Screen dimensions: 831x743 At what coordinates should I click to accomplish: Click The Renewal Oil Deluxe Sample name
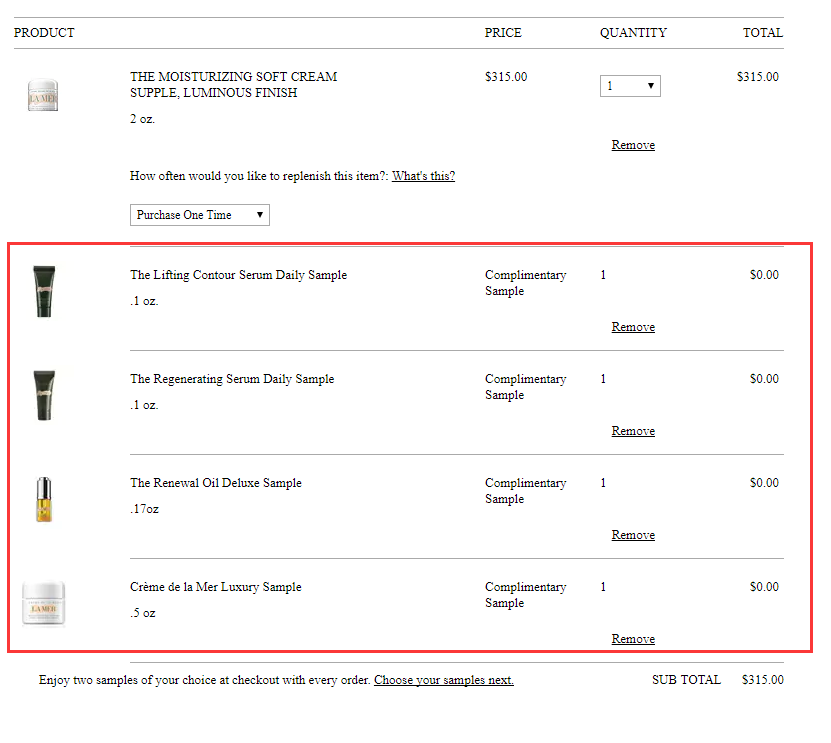click(x=216, y=483)
